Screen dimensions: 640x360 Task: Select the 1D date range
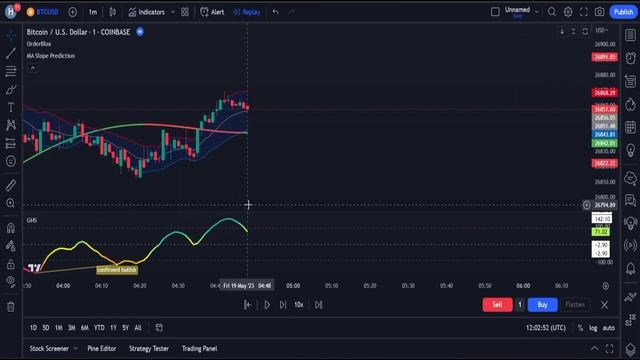(x=33, y=328)
